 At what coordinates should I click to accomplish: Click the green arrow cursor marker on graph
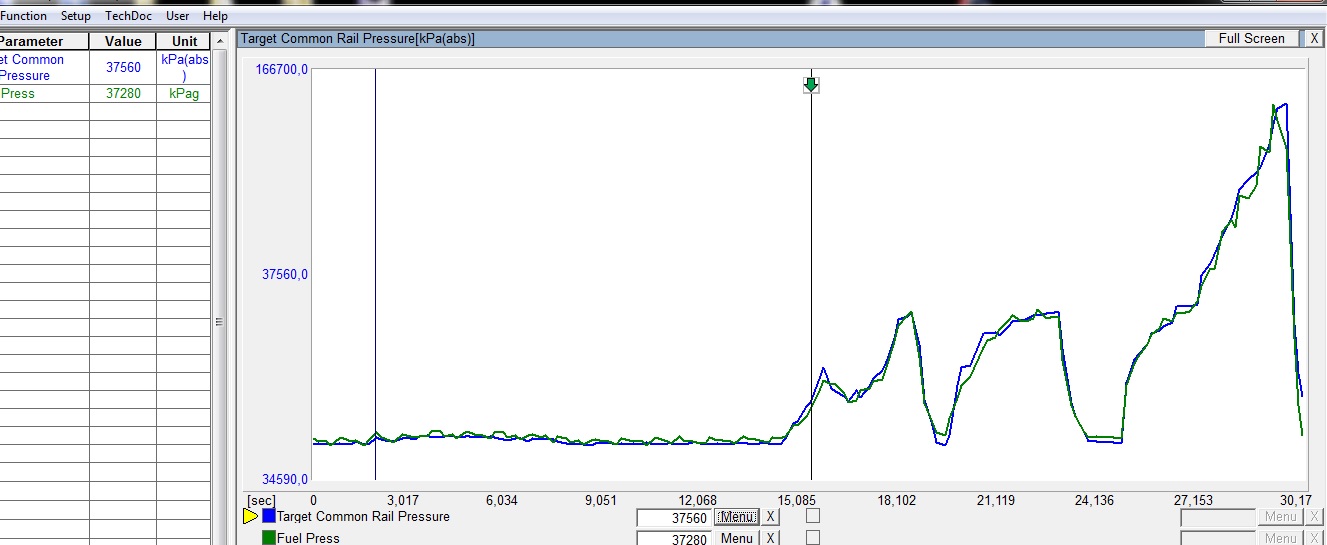point(811,85)
